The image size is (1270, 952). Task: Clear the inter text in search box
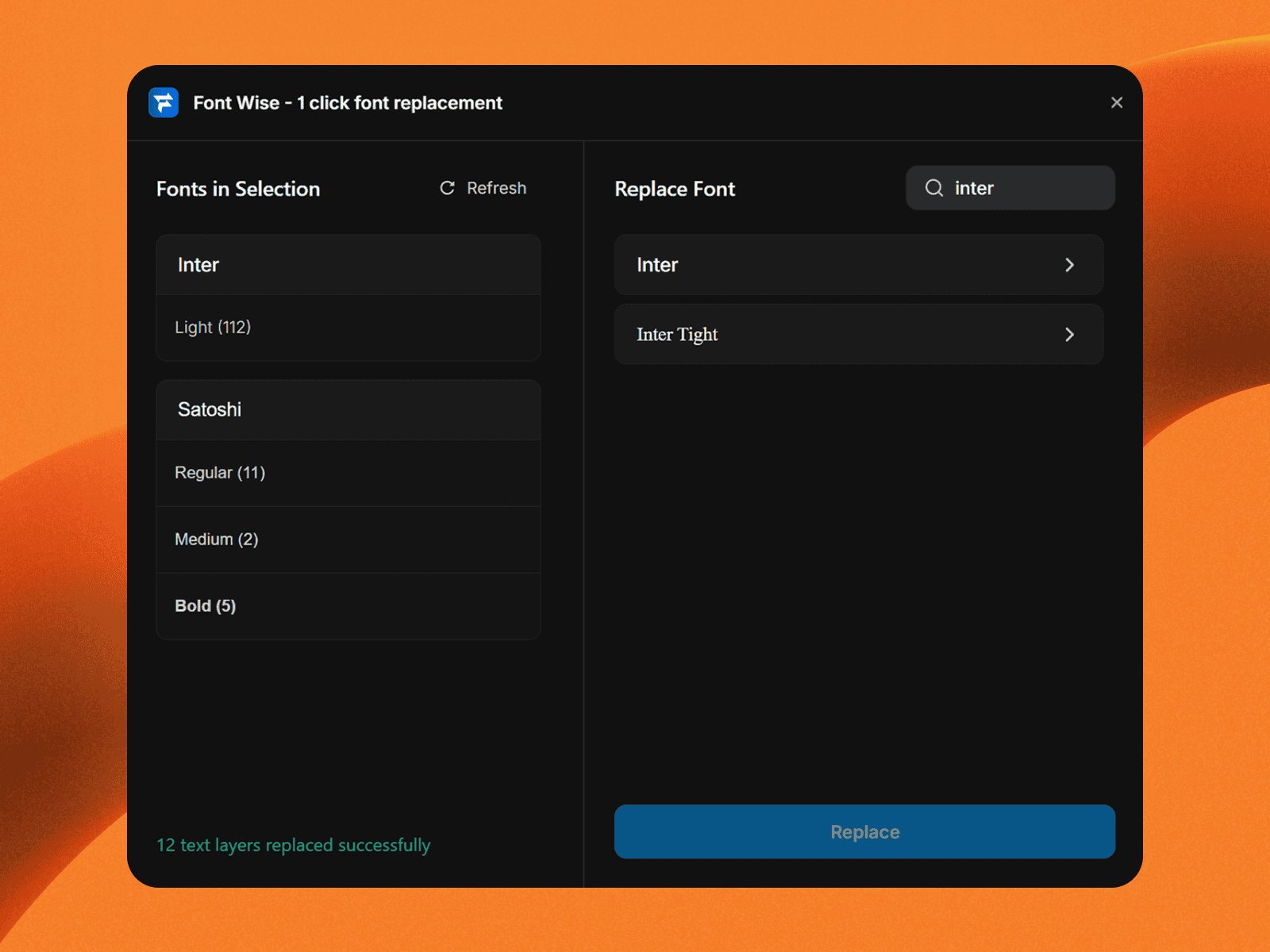click(x=974, y=188)
